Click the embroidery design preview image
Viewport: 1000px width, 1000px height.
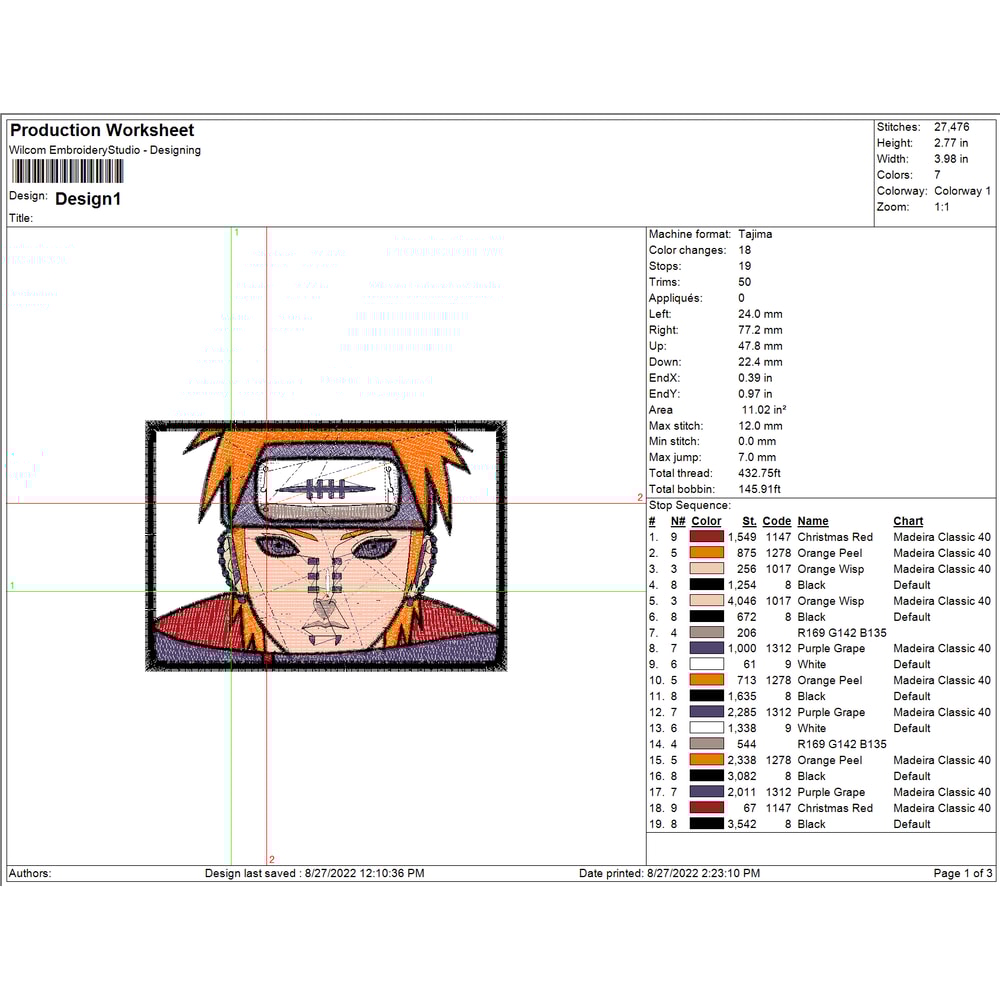coord(325,545)
